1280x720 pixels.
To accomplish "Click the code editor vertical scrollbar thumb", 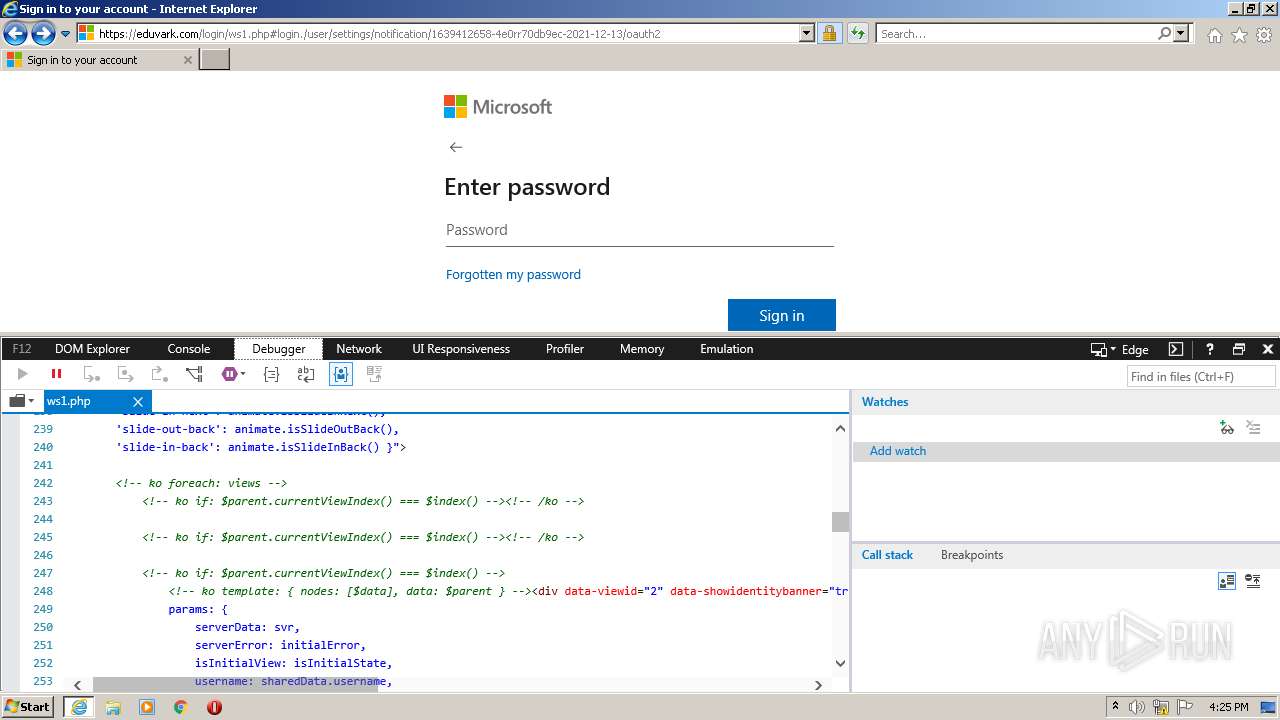I will pos(840,521).
